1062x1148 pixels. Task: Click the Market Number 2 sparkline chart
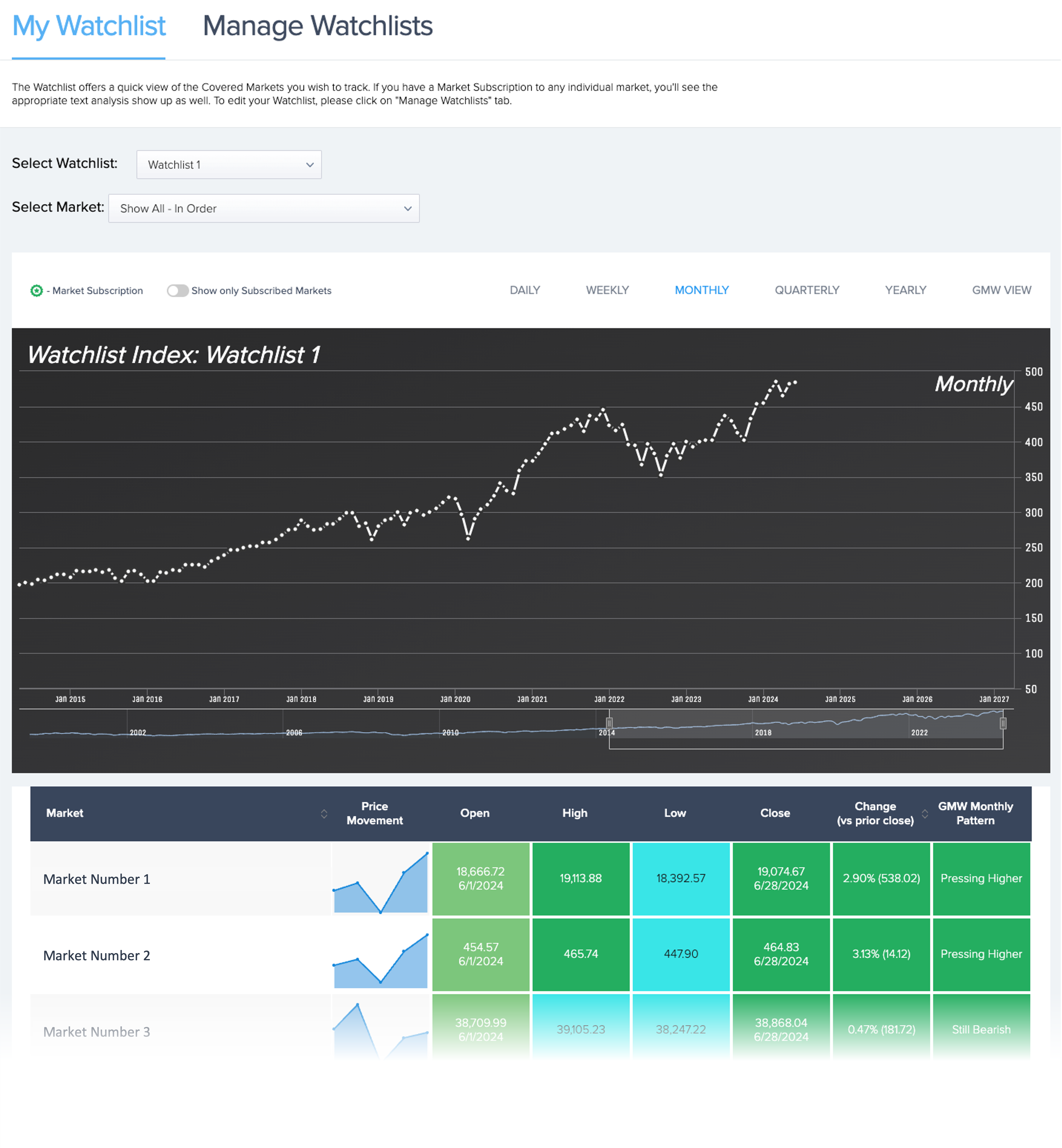[x=380, y=955]
